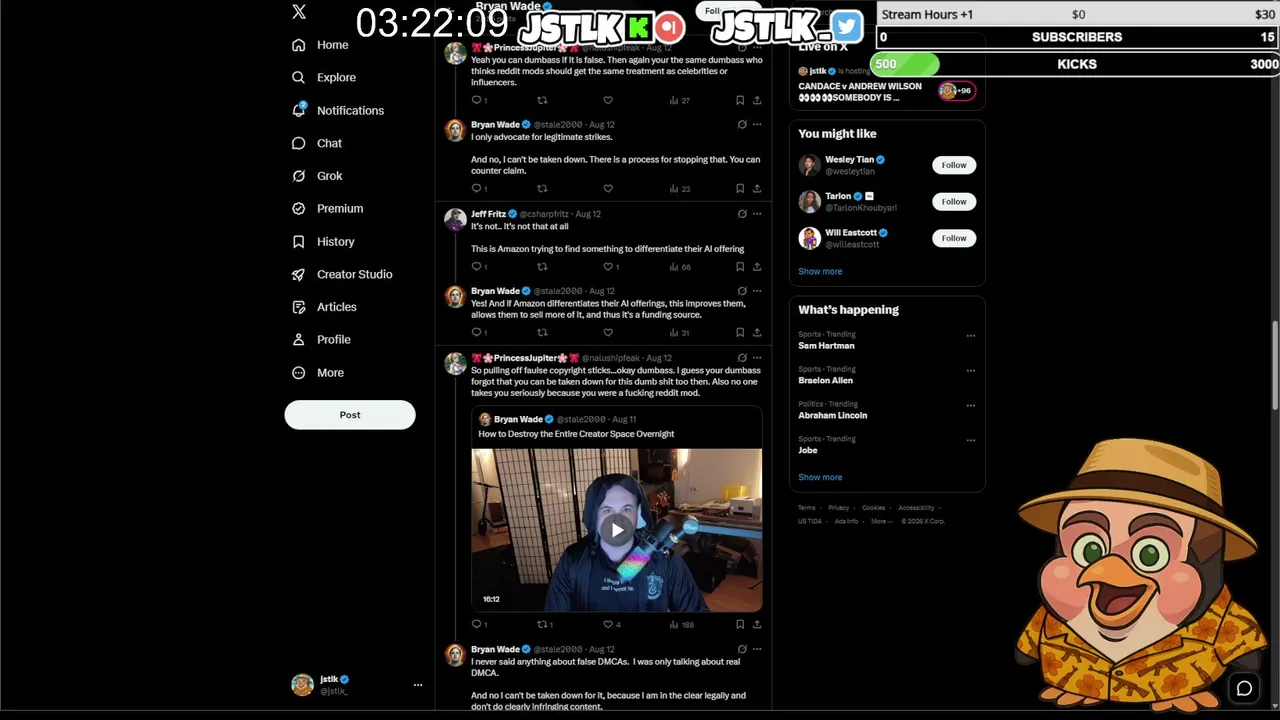Like the 'Yes! And if Amazon differentiates' tweet
The height and width of the screenshot is (720, 1280).
point(608,332)
